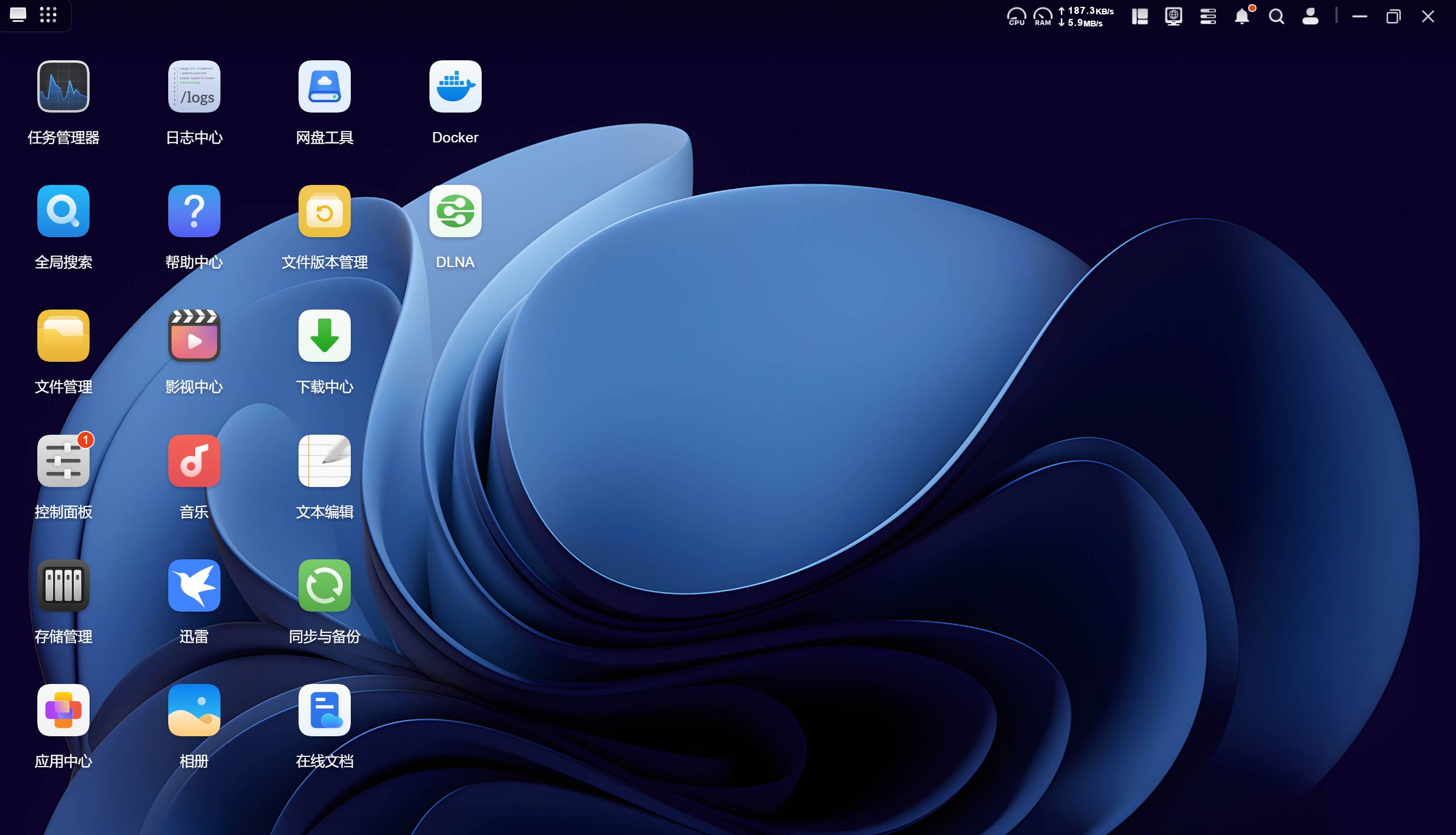The height and width of the screenshot is (835, 1456).
Task: Open the DLNA app icon
Action: click(455, 211)
